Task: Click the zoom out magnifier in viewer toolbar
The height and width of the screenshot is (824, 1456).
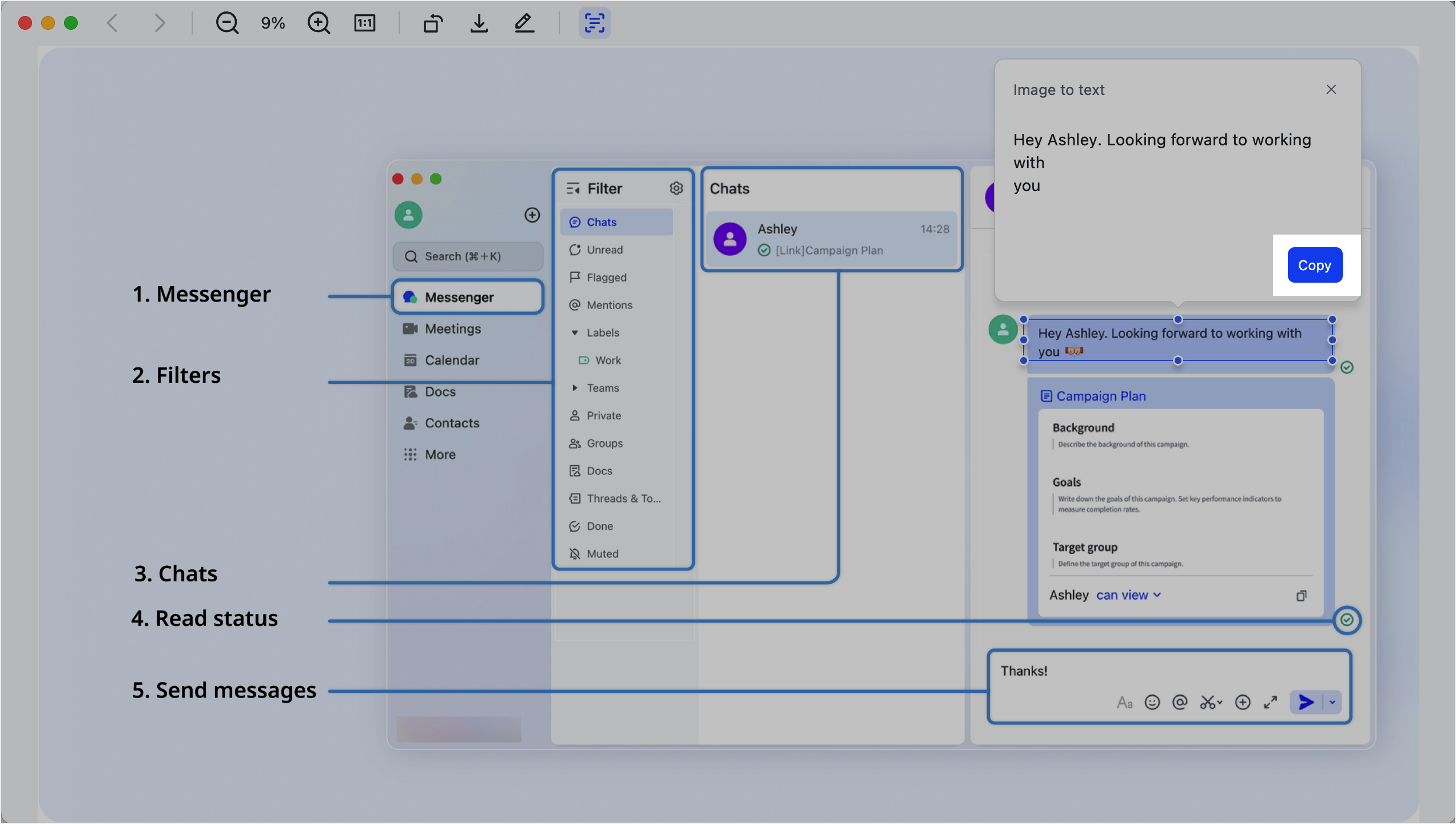Action: click(227, 23)
